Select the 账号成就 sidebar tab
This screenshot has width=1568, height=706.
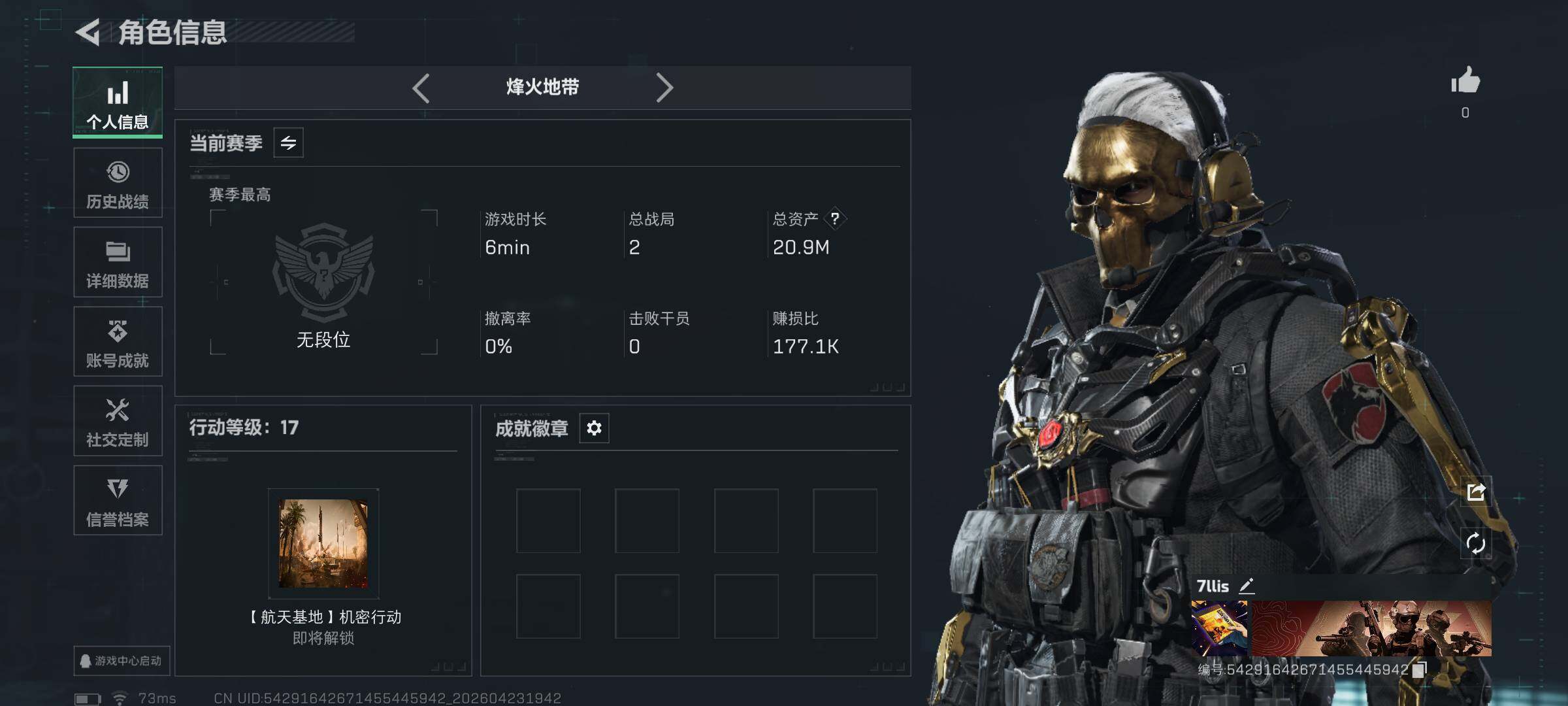[118, 342]
